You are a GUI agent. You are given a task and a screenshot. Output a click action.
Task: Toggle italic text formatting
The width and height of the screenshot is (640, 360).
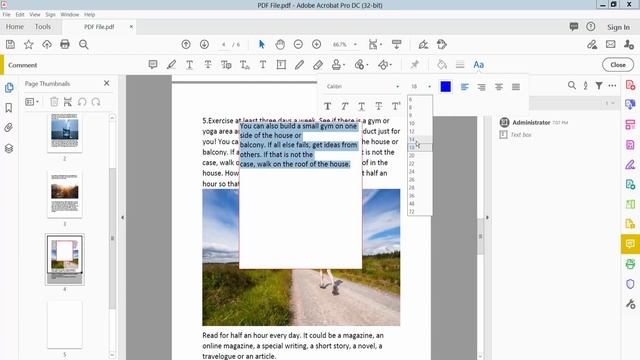click(345, 106)
